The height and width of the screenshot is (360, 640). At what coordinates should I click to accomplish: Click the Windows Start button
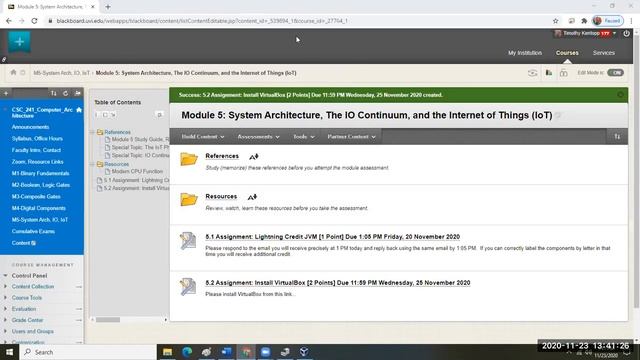click(x=9, y=352)
